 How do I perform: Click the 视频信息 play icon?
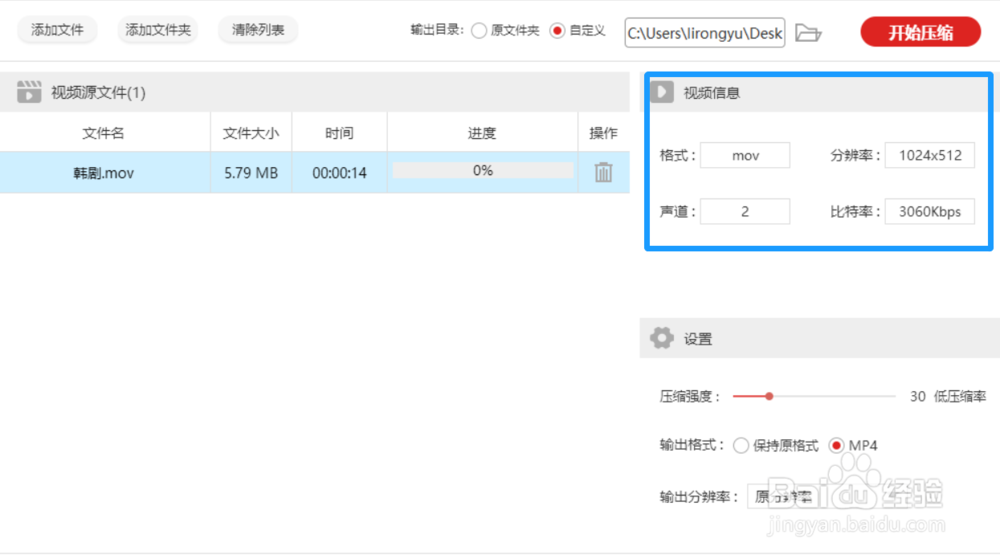662,92
